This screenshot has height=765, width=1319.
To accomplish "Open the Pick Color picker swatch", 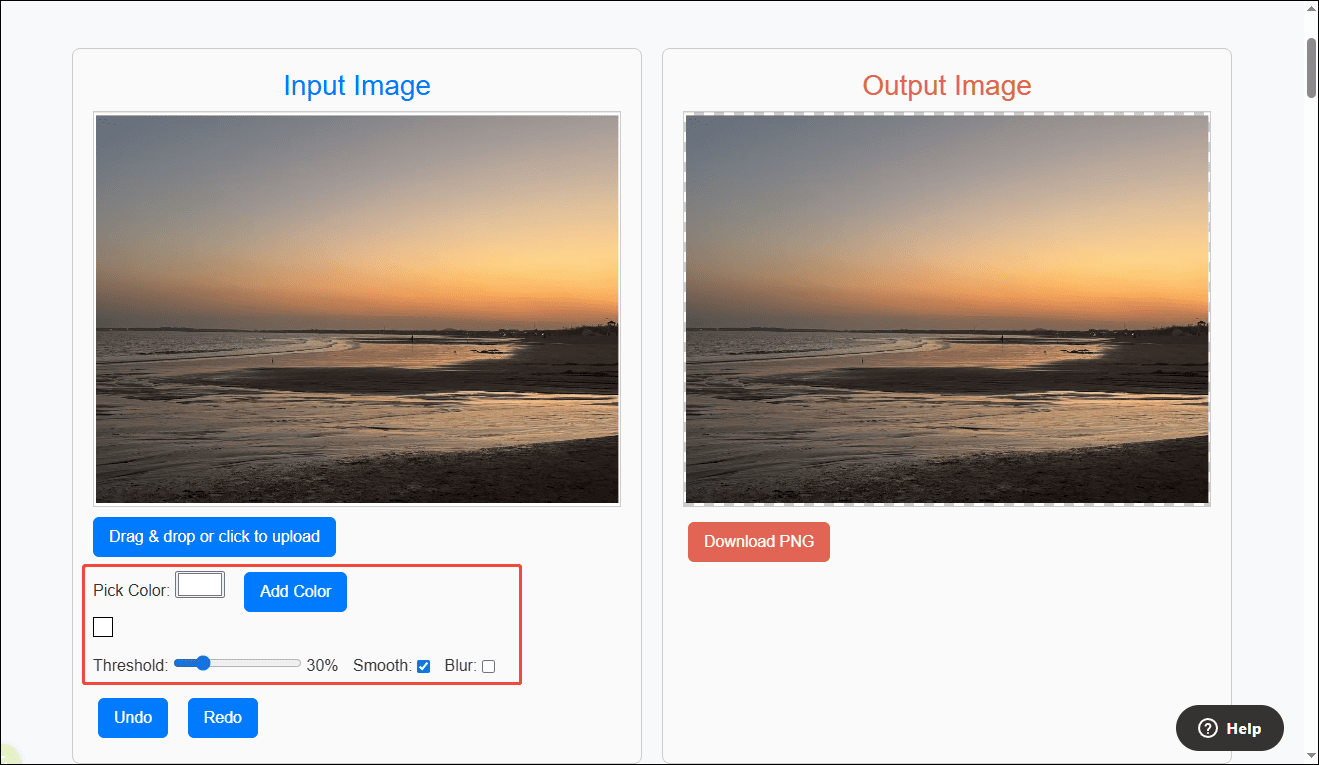I will click(x=199, y=584).
